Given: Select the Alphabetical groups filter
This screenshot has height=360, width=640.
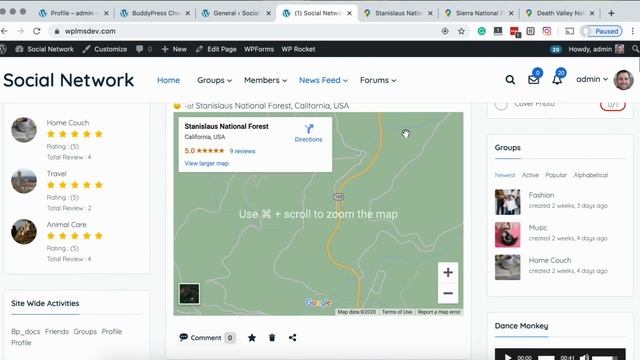Looking at the screenshot, I should coord(591,175).
